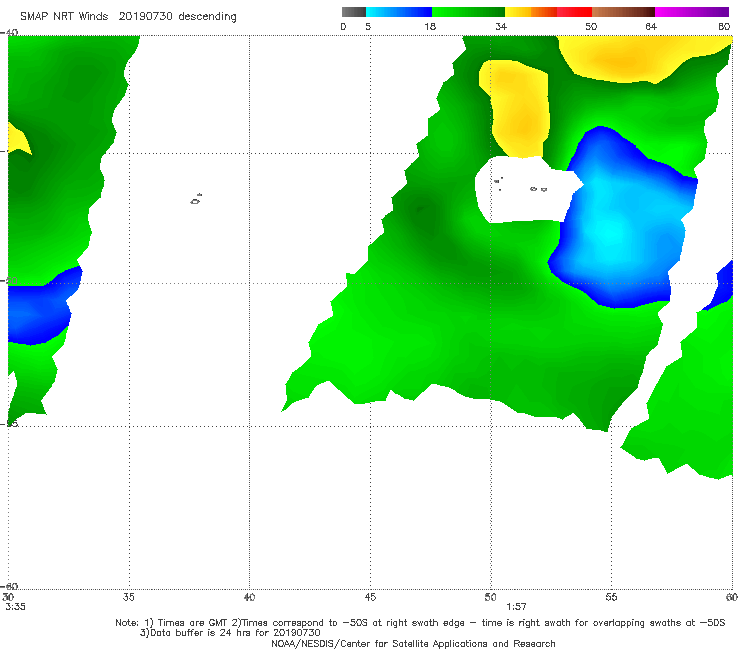Click the color bar label "80"

tap(724, 26)
